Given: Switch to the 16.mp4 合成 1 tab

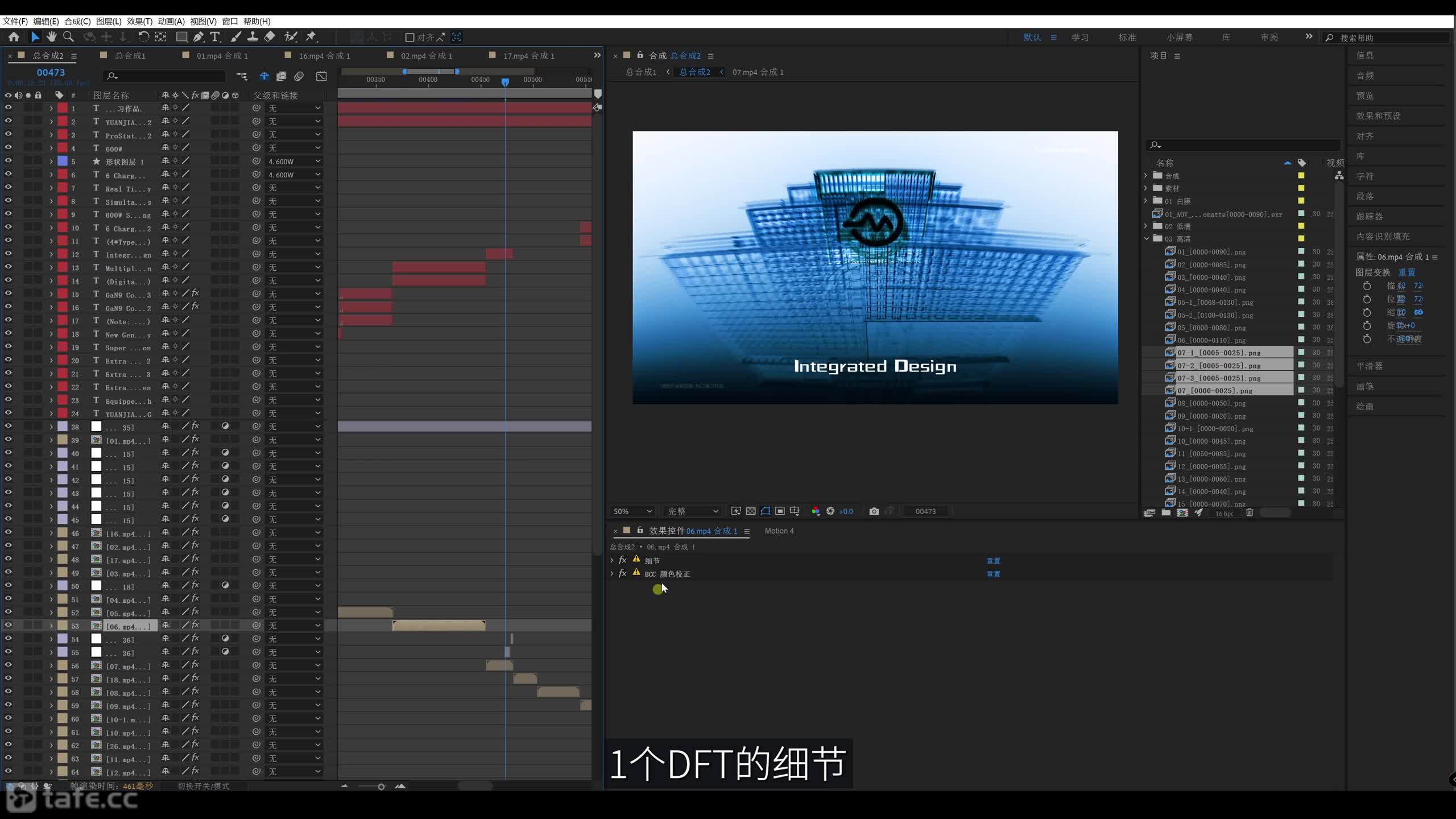Looking at the screenshot, I should pyautogui.click(x=324, y=55).
